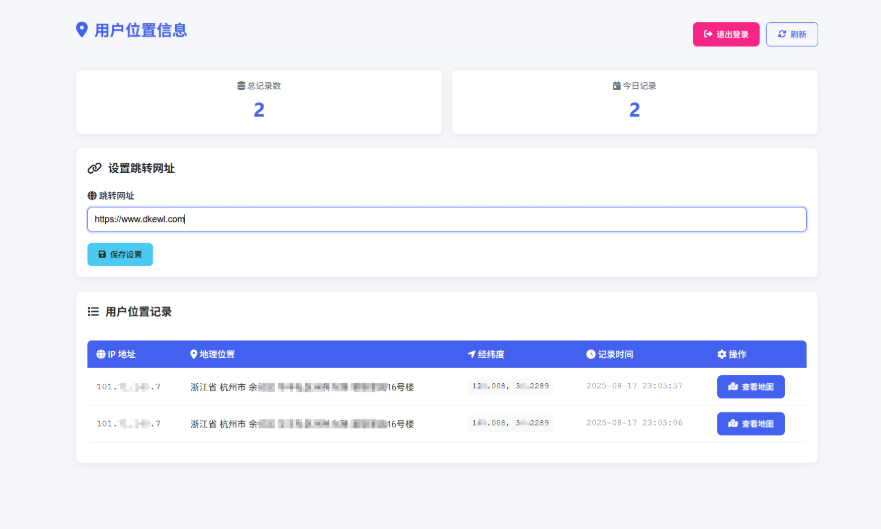Viewport: 881px width, 529px height.
Task: Click the 总记录数 label text
Action: click(264, 86)
